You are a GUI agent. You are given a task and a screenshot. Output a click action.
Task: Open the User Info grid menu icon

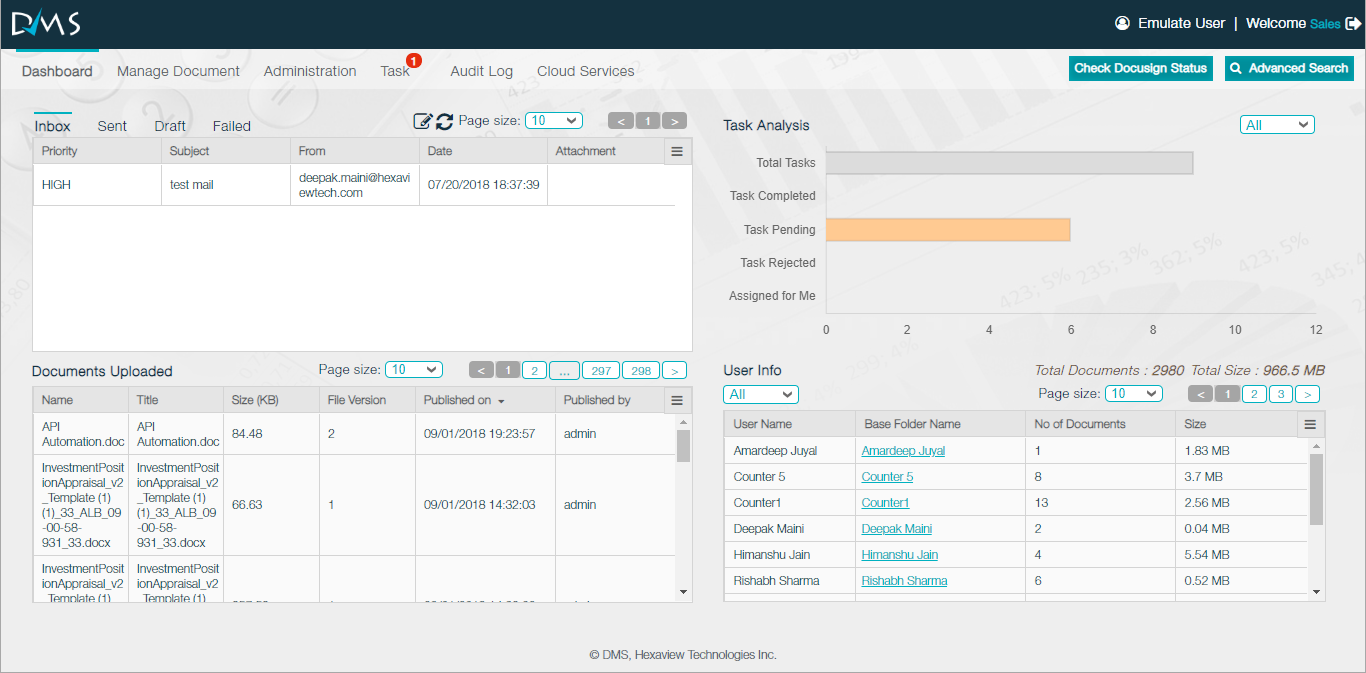[1310, 424]
